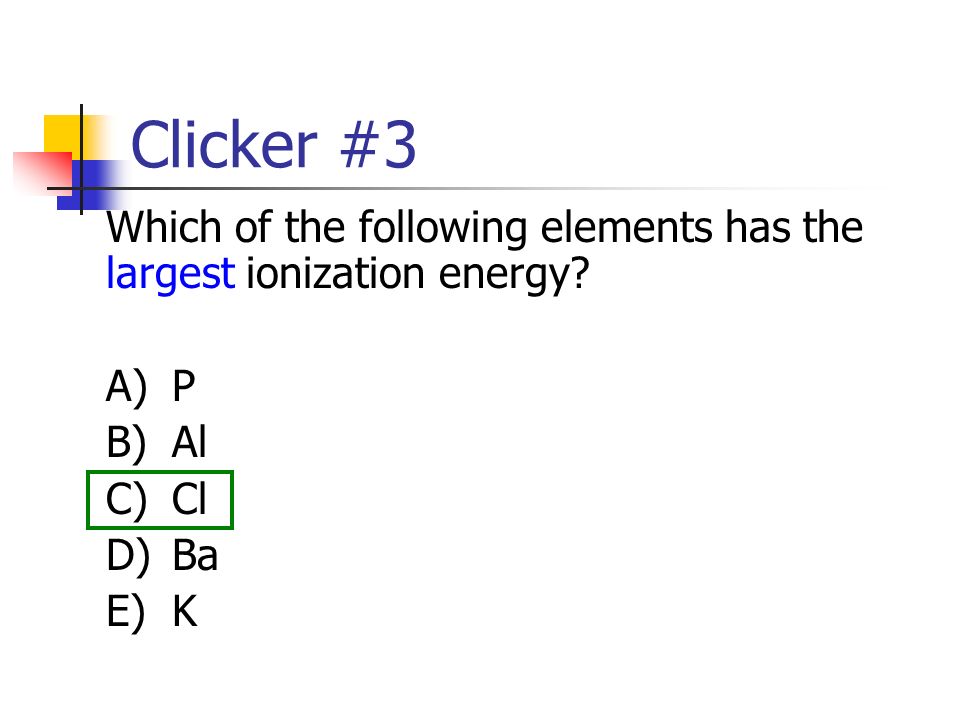Click the blue word "largest"

170,273
